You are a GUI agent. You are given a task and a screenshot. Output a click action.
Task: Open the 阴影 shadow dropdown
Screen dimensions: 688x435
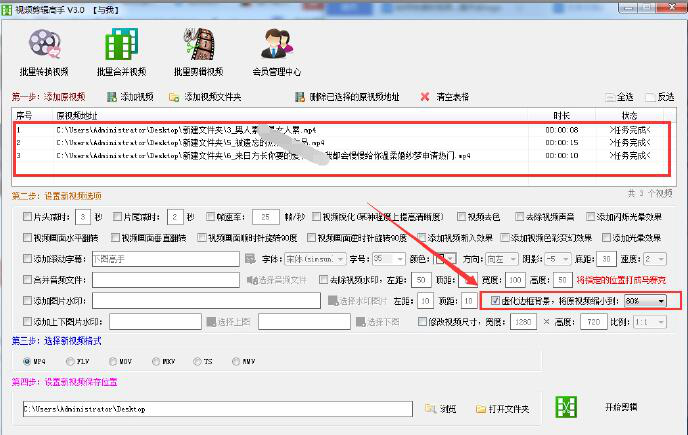click(558, 259)
